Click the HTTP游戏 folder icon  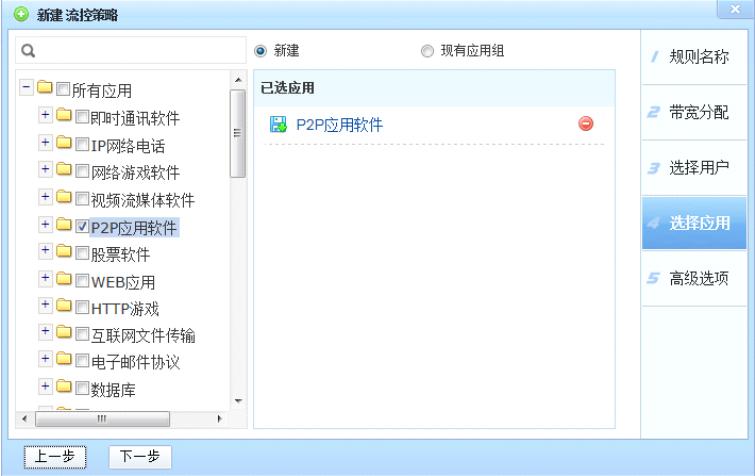64,305
